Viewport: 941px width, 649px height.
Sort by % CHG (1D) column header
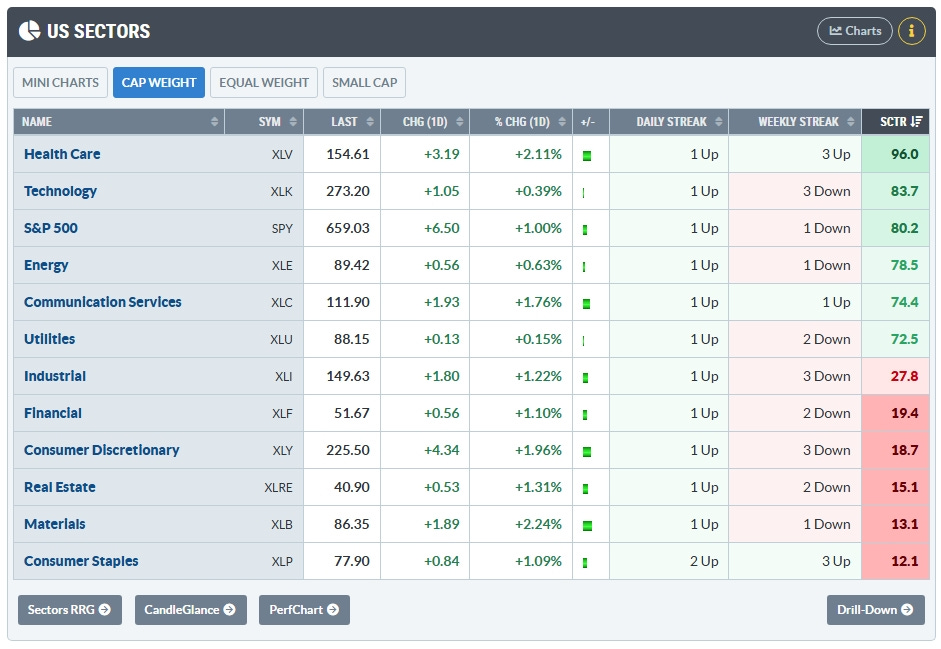(521, 122)
